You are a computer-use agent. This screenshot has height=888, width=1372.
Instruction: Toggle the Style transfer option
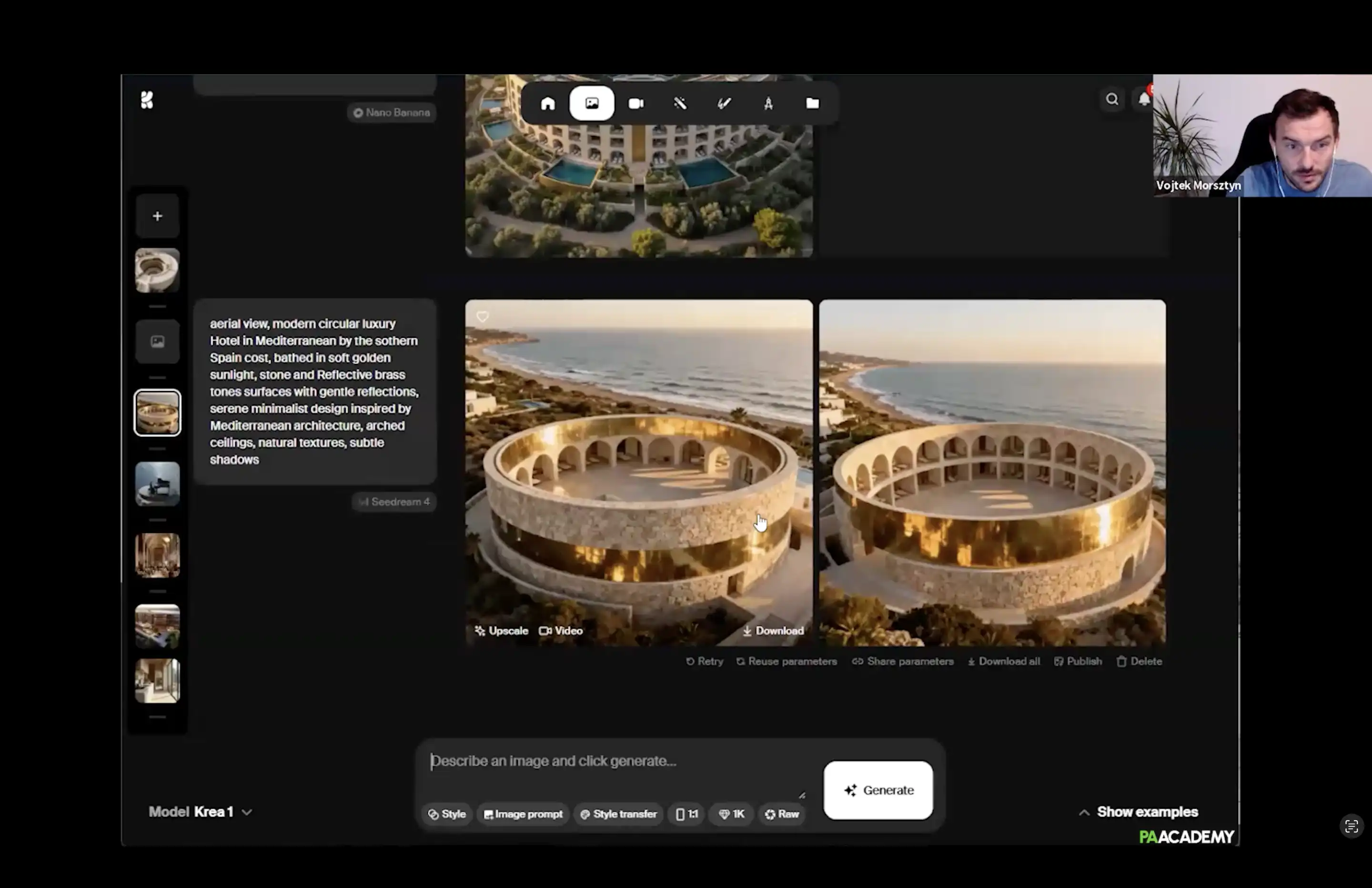tap(618, 814)
